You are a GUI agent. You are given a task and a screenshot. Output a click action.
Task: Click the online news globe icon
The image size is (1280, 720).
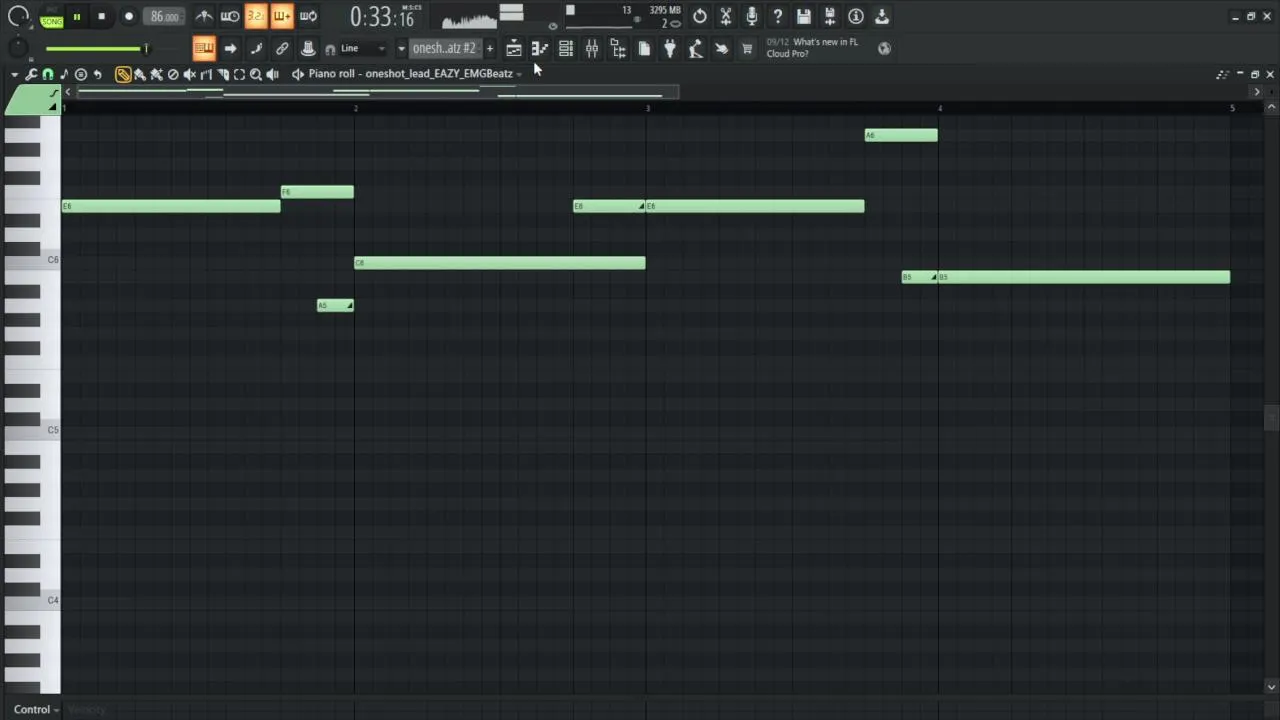click(884, 48)
